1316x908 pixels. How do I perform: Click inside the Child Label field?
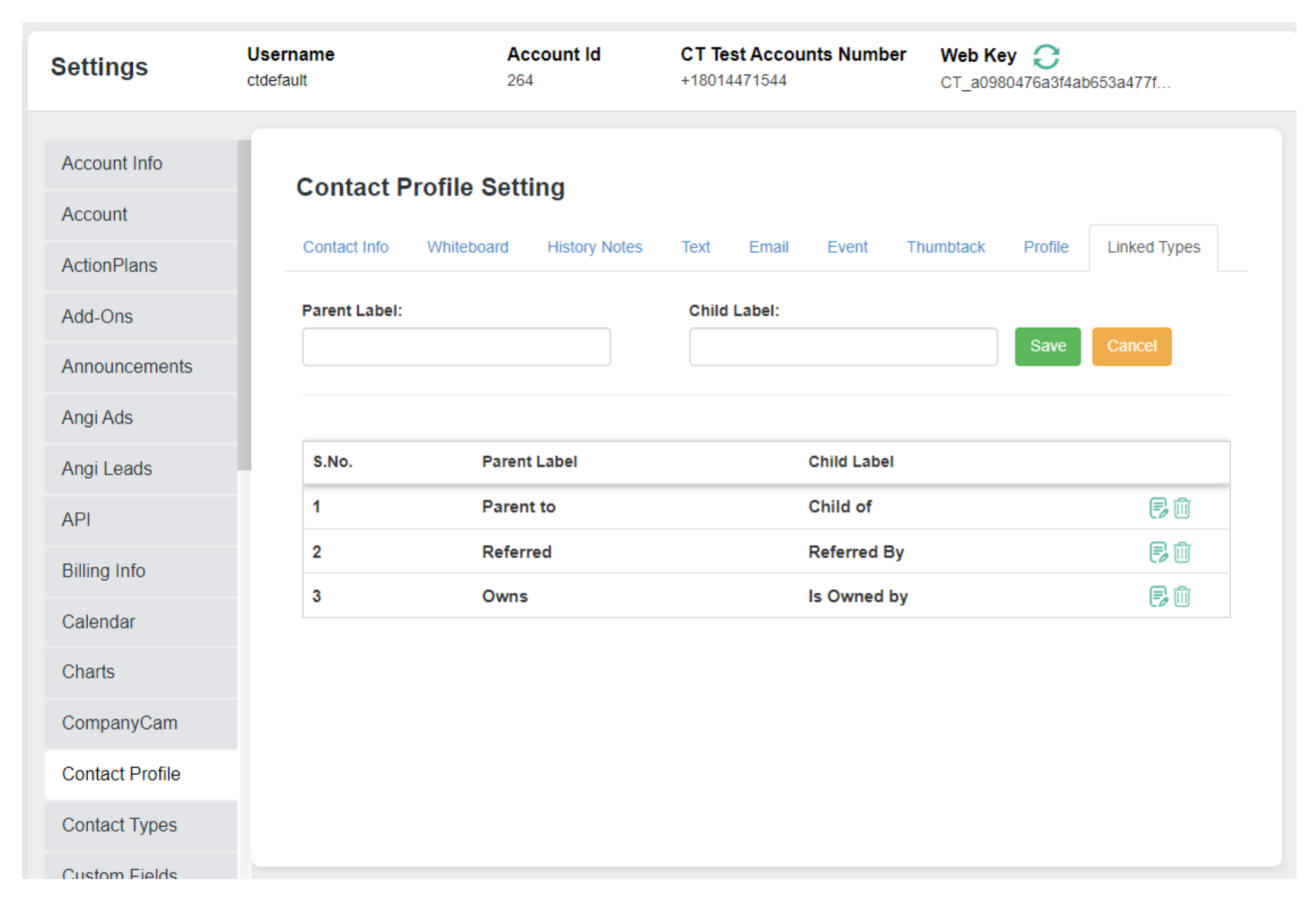pos(843,346)
